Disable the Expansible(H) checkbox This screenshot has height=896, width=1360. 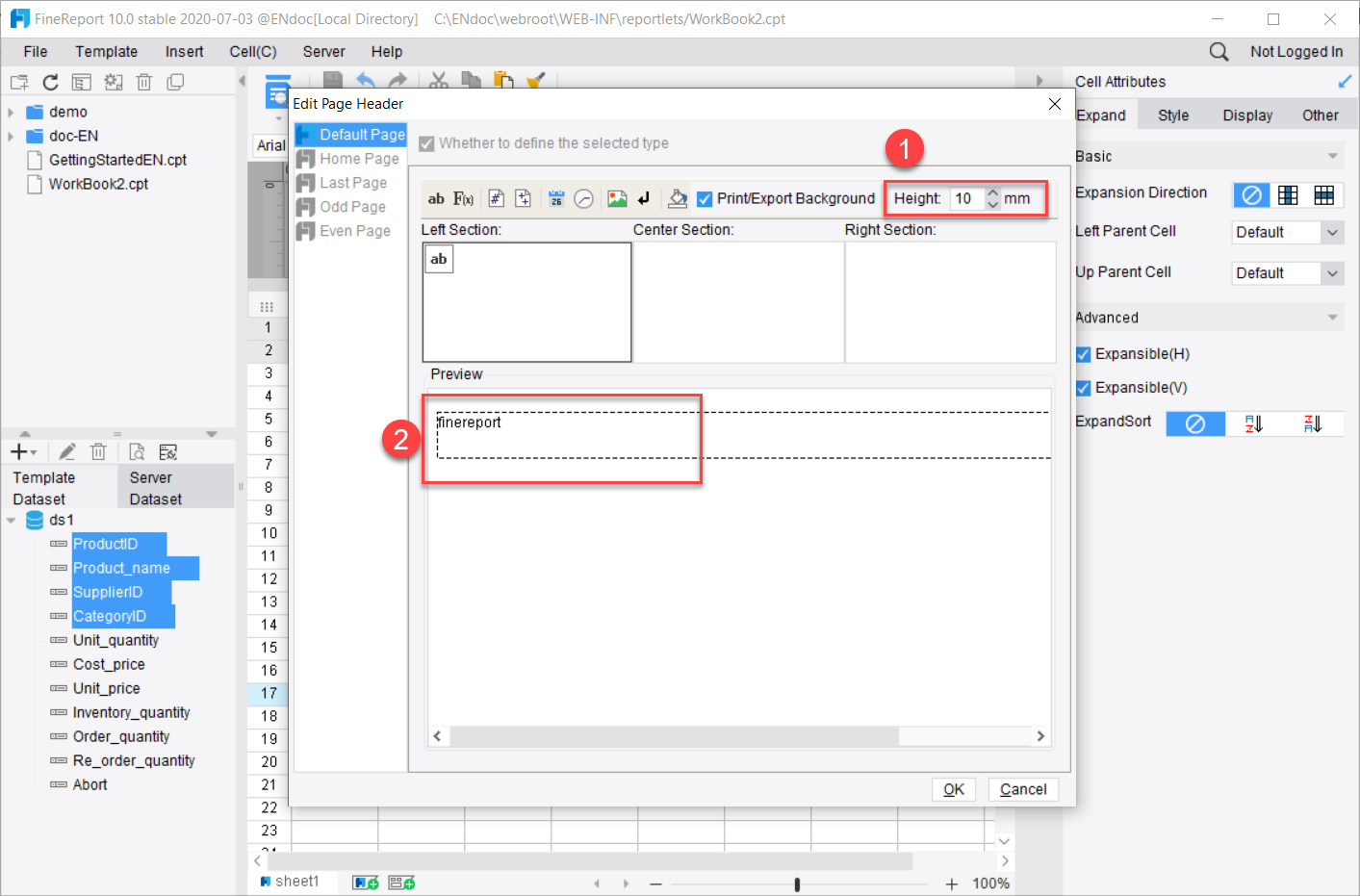point(1083,353)
